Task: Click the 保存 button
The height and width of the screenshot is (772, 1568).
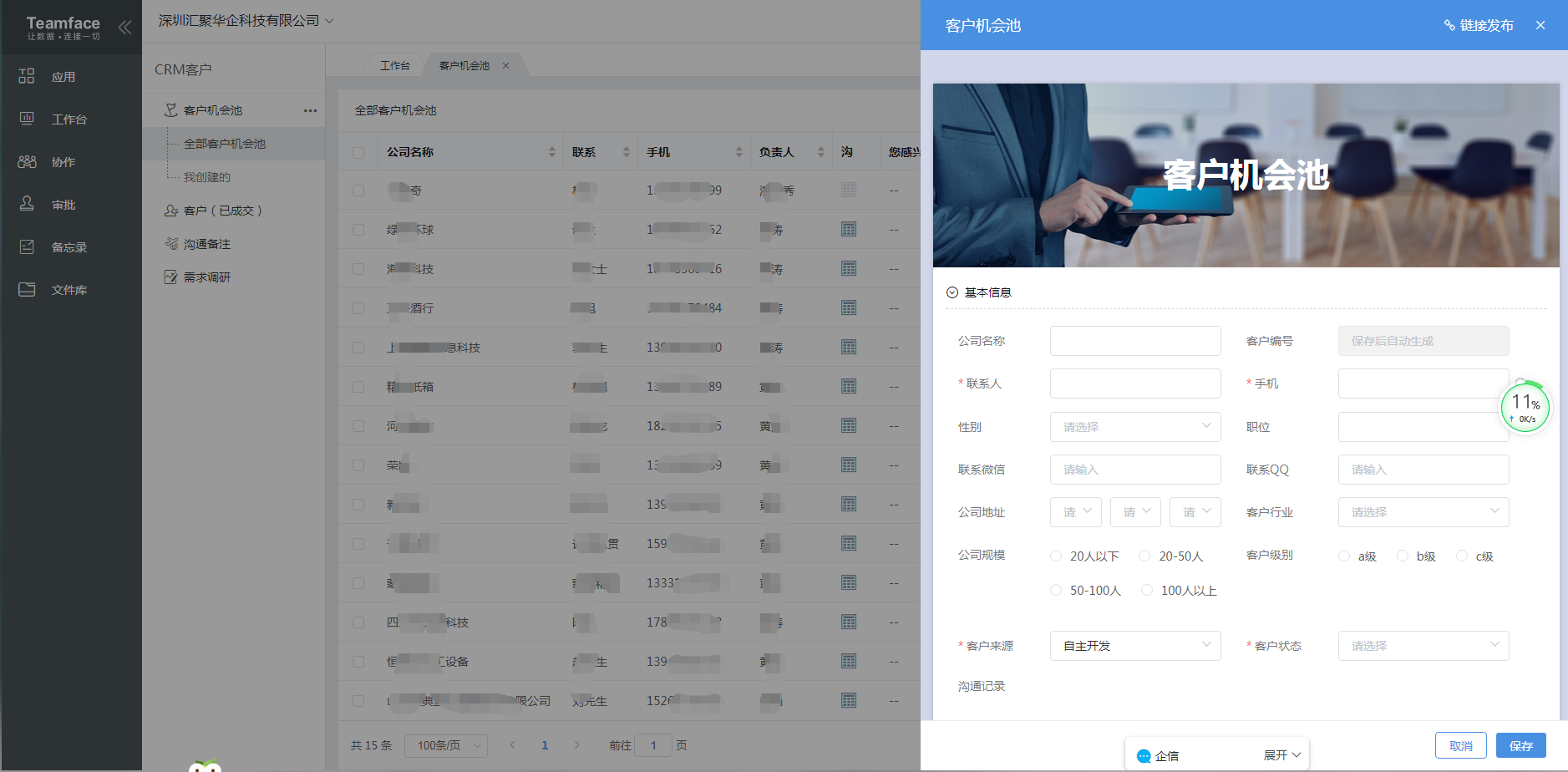Action: [1521, 745]
